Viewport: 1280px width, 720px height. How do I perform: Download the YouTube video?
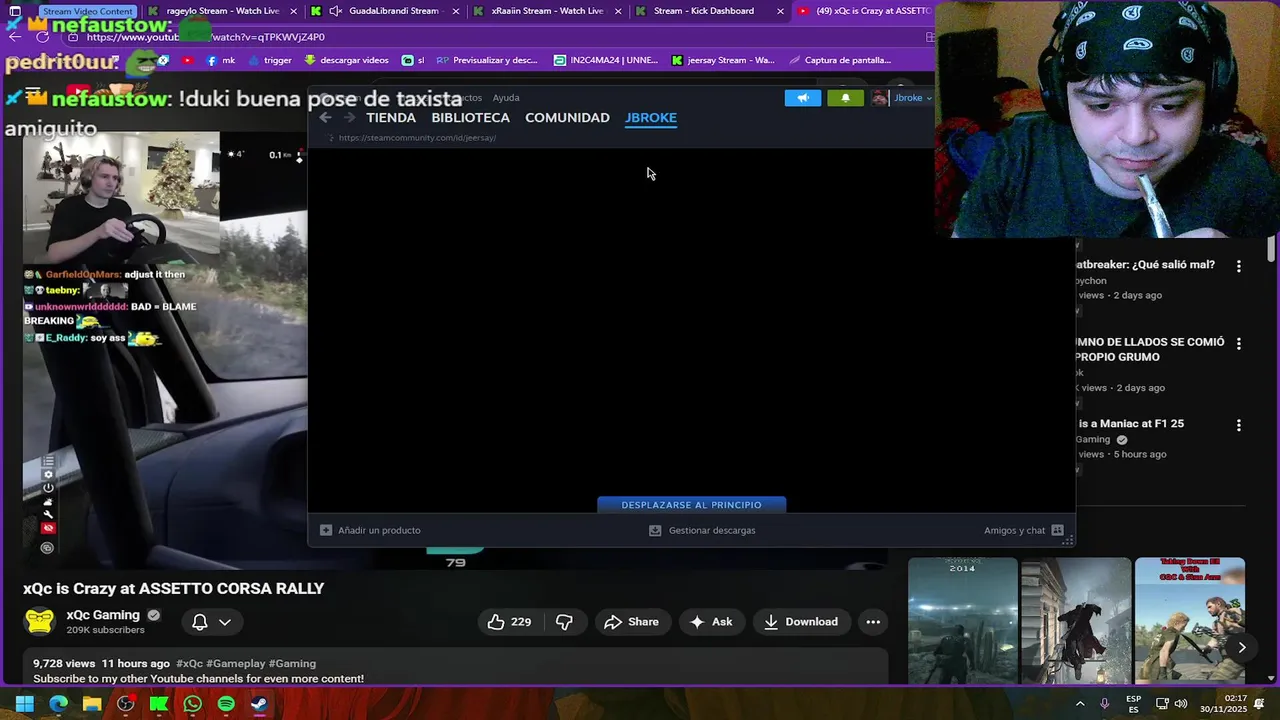coord(801,622)
